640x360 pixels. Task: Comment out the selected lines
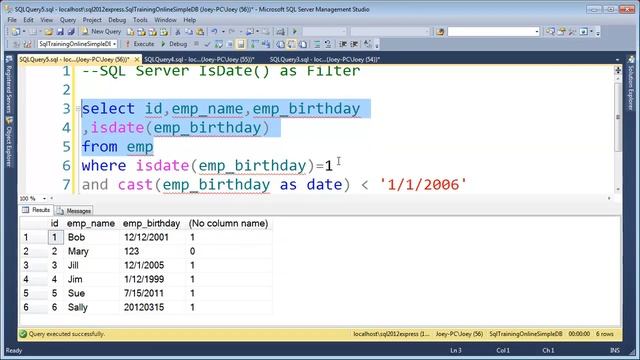tap(317, 44)
